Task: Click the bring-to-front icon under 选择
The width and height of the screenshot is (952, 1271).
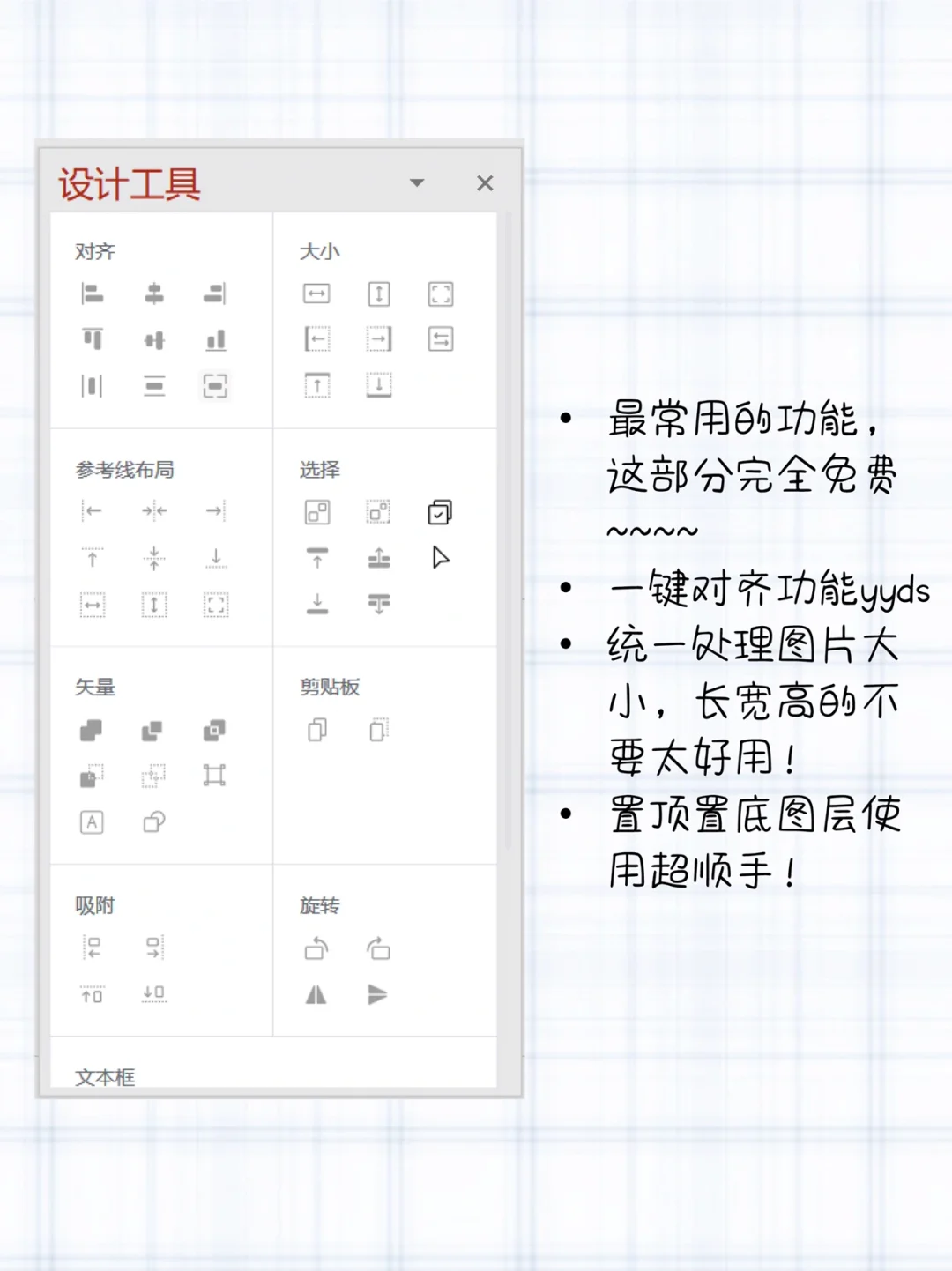Action: (x=317, y=558)
